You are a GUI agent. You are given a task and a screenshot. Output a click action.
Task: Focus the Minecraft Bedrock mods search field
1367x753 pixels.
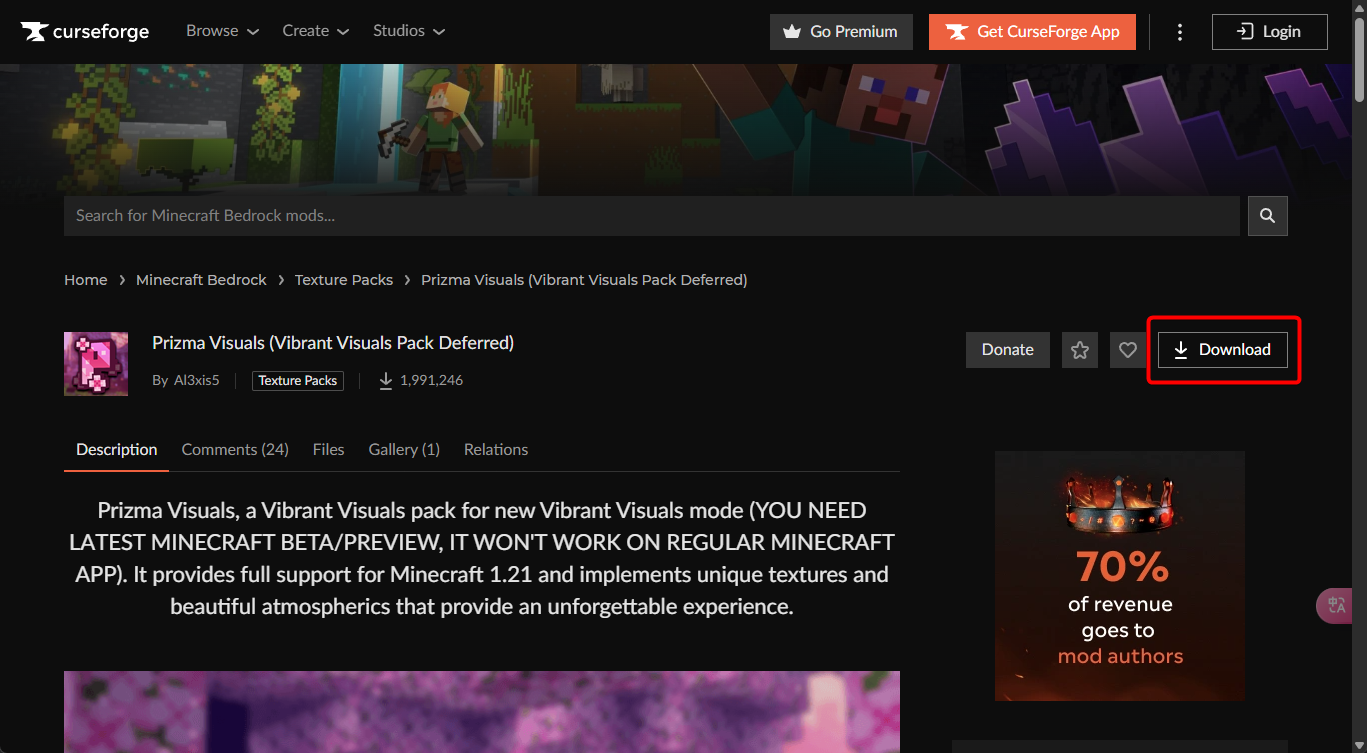pos(650,216)
